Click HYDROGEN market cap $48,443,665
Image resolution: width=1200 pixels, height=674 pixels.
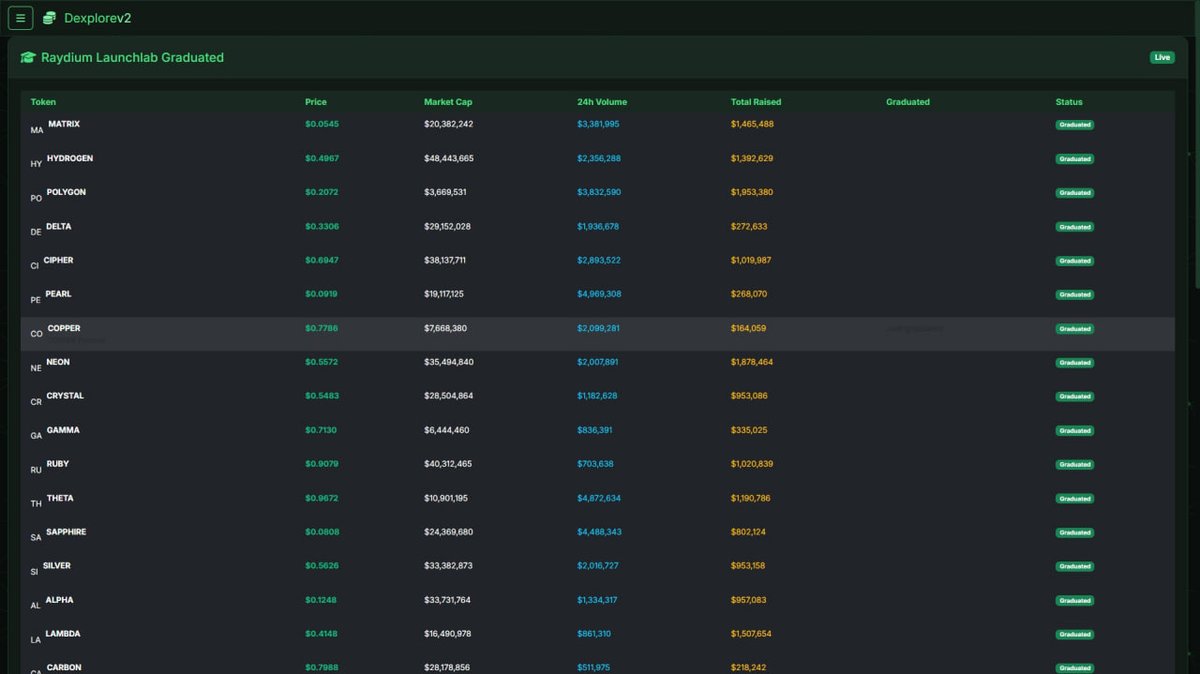tap(449, 158)
